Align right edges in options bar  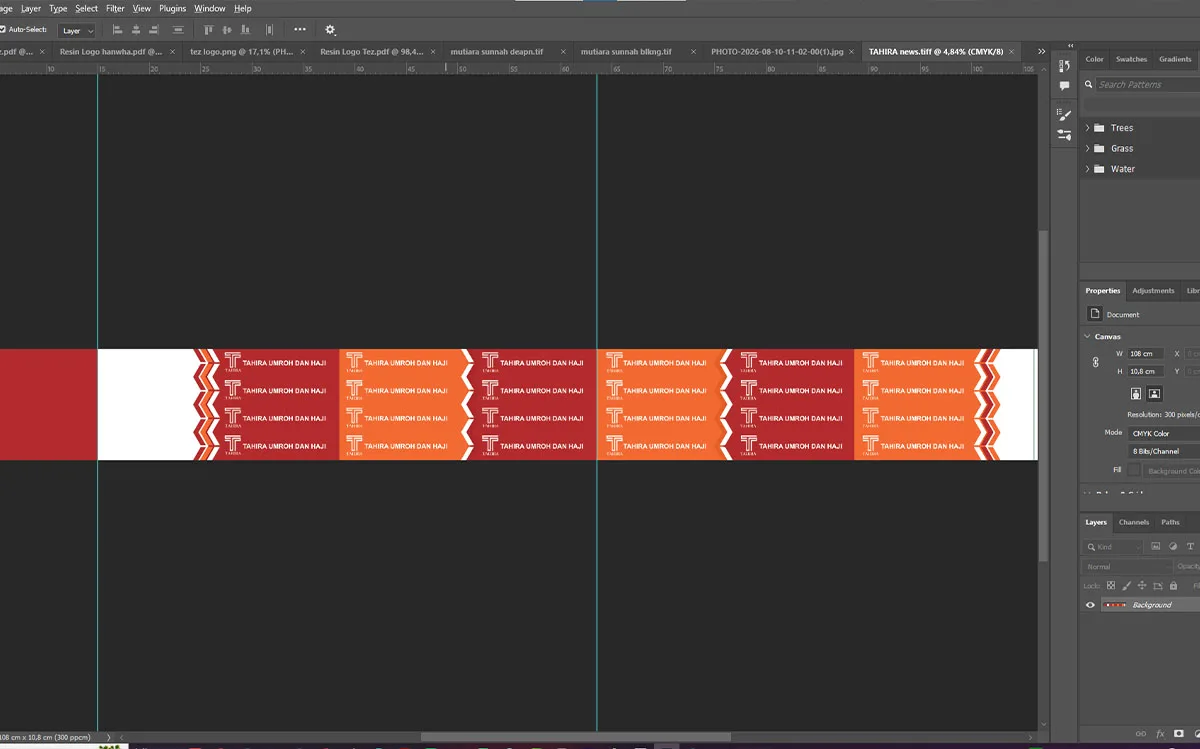155,30
